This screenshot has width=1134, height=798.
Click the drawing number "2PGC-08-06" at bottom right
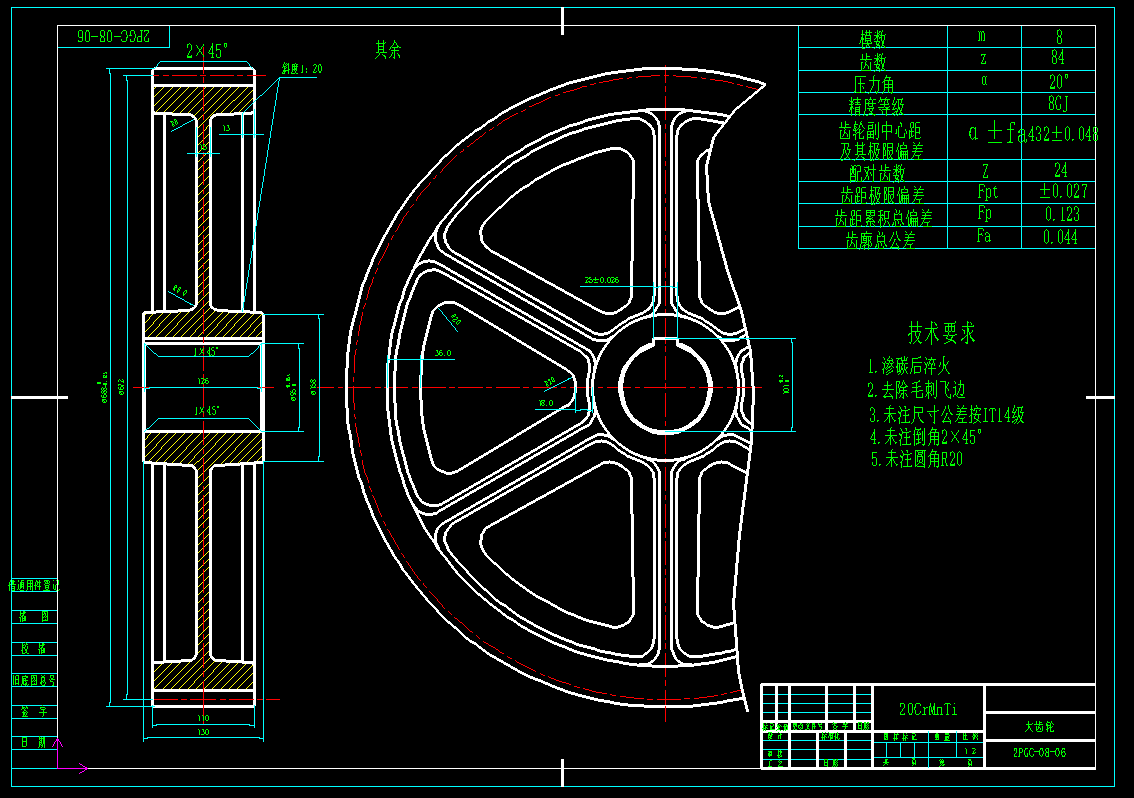[1039, 752]
